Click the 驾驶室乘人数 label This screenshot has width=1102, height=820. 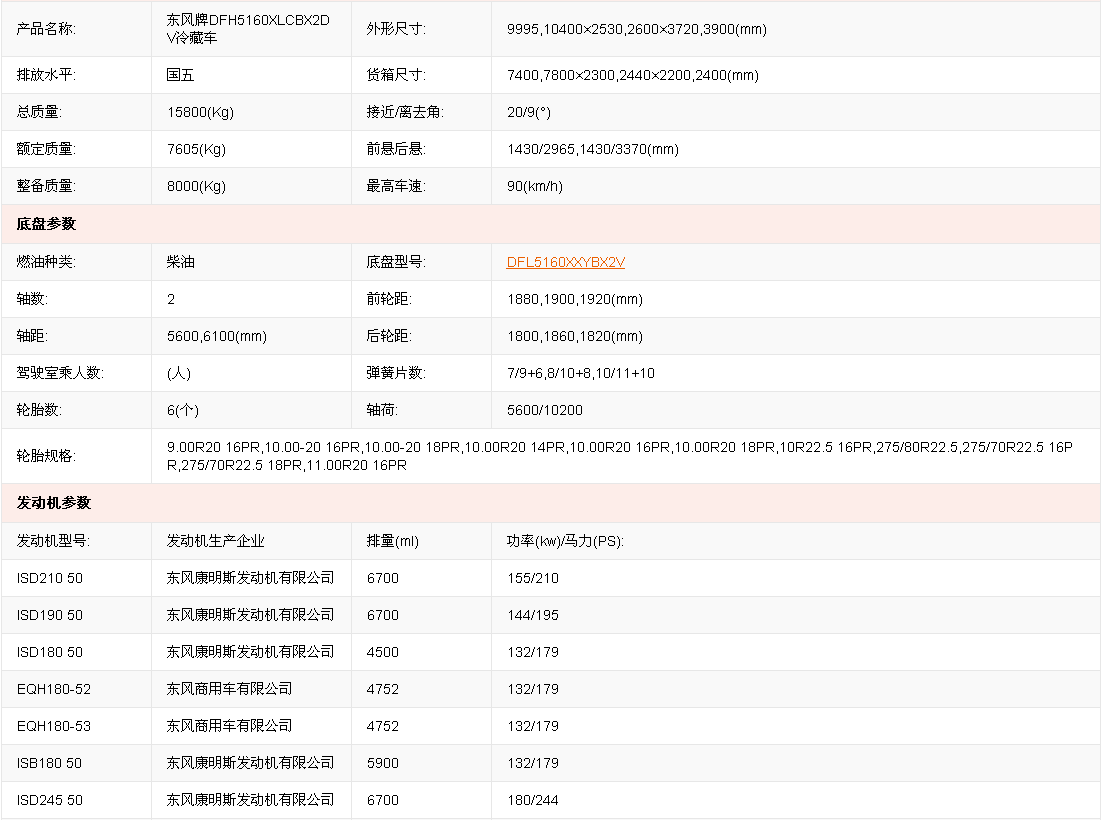click(x=60, y=373)
